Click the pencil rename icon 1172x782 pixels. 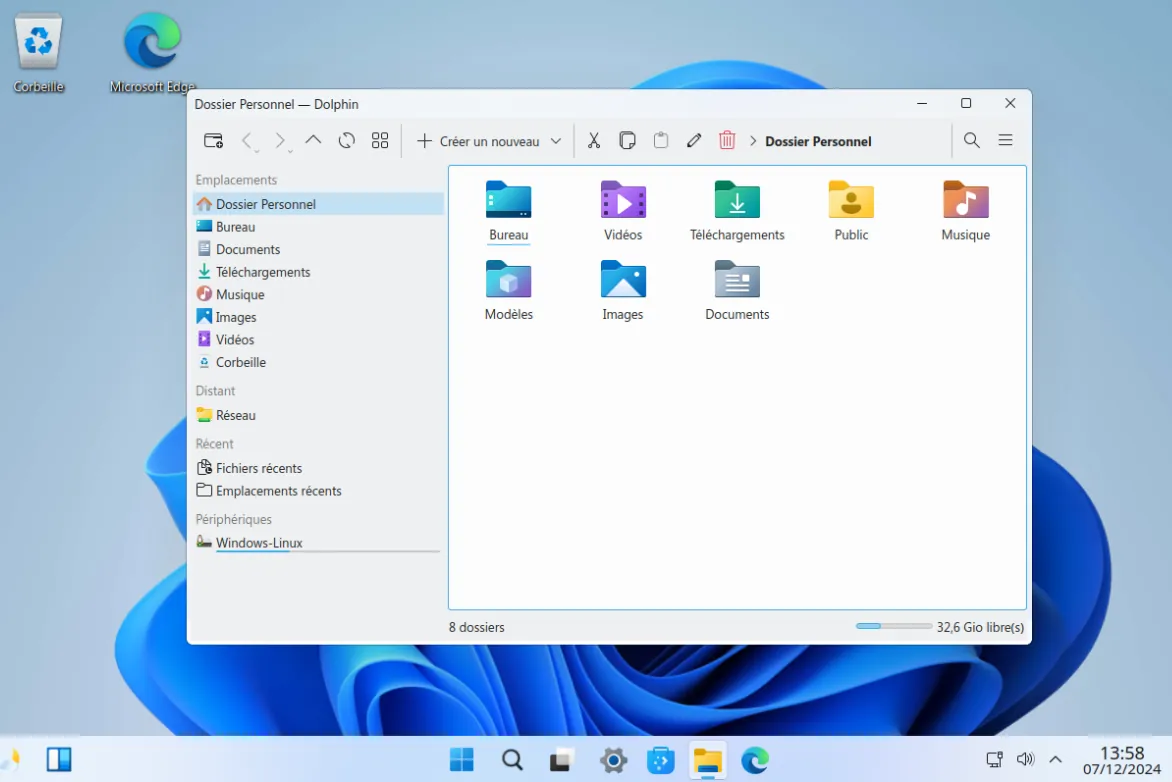click(x=694, y=141)
